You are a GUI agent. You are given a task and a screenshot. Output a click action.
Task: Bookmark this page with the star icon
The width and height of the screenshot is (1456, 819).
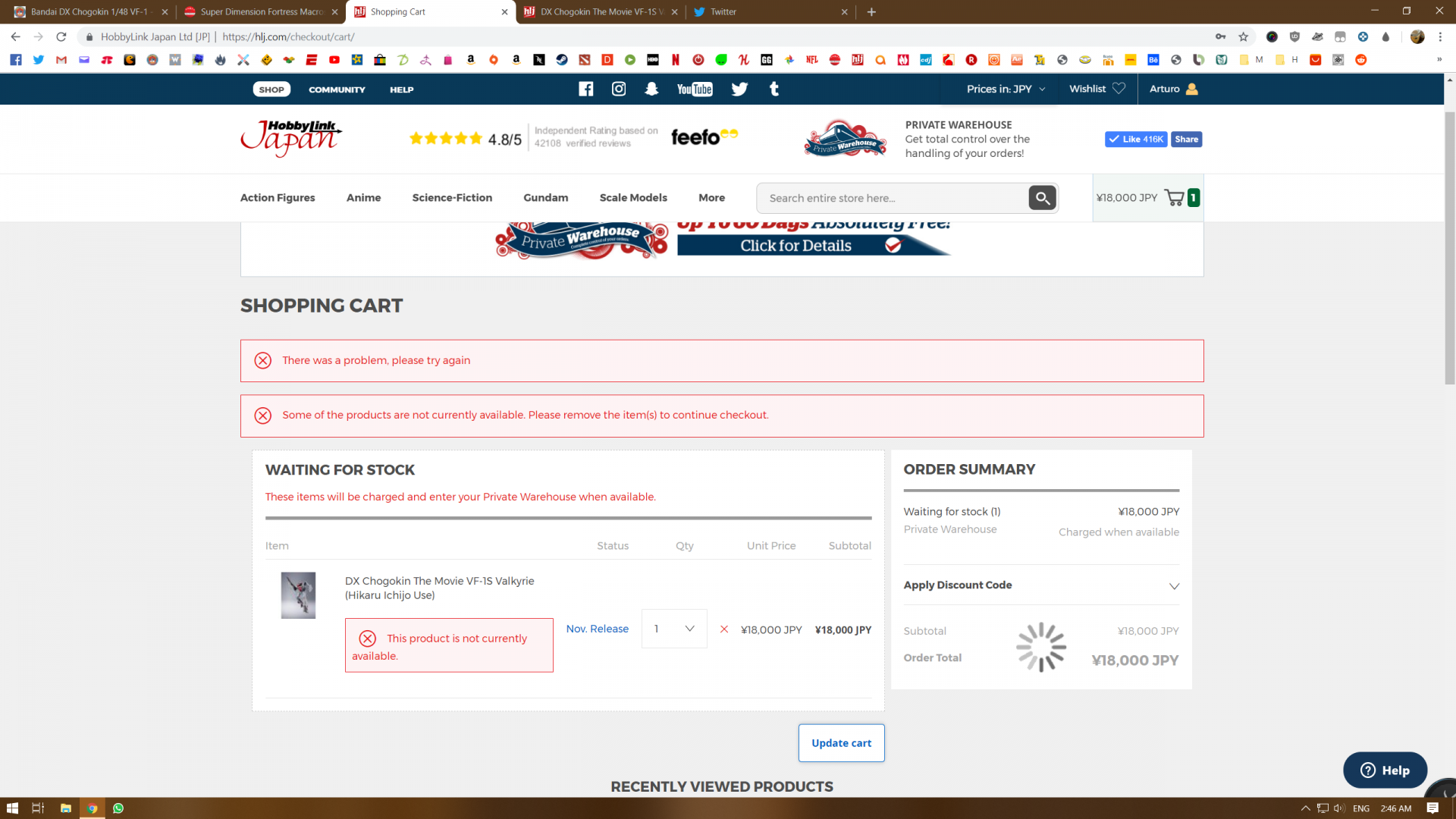pos(1243,36)
